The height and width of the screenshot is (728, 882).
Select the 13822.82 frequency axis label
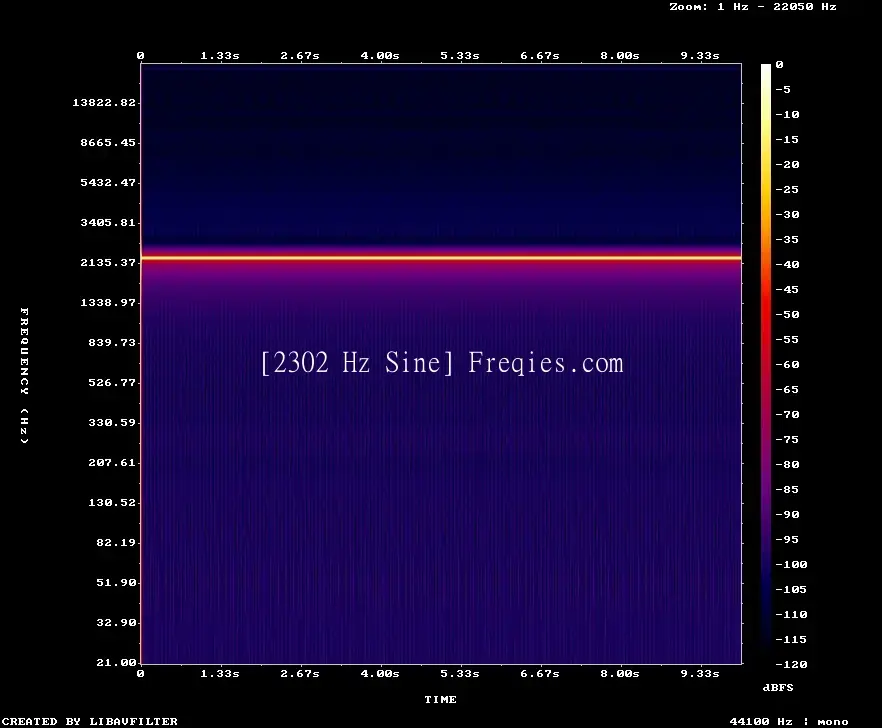(x=104, y=102)
